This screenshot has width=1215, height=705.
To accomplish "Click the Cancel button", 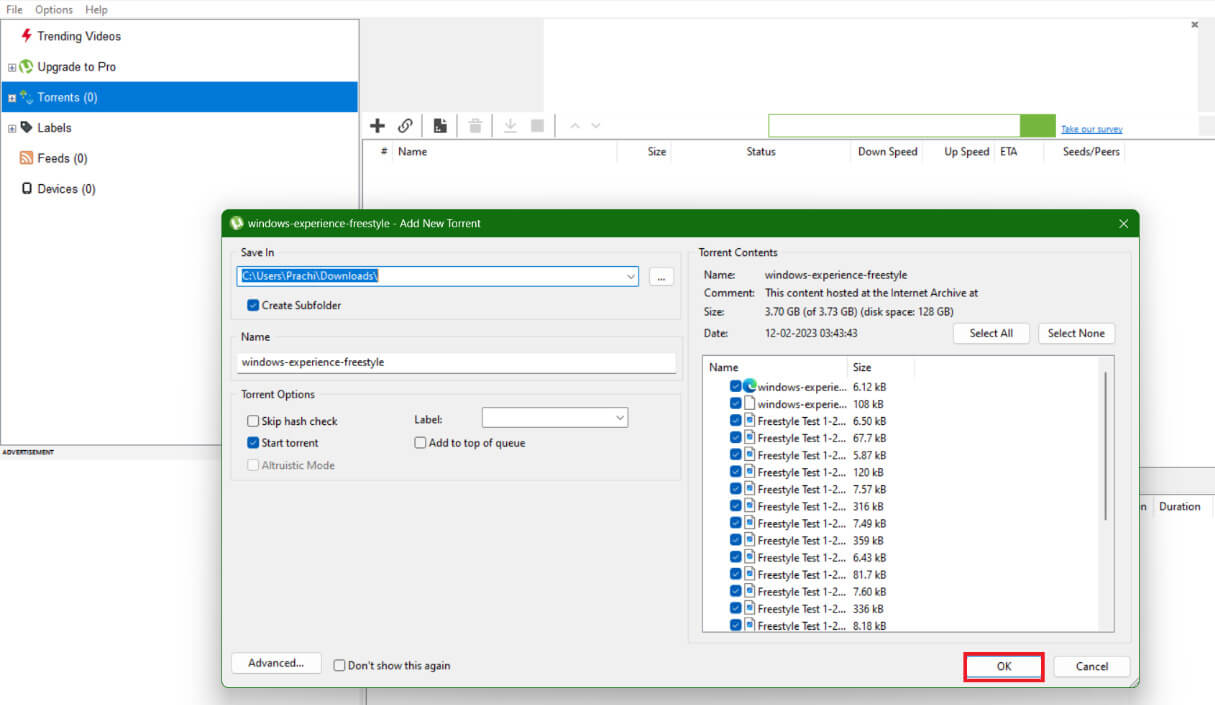I will tap(1092, 666).
